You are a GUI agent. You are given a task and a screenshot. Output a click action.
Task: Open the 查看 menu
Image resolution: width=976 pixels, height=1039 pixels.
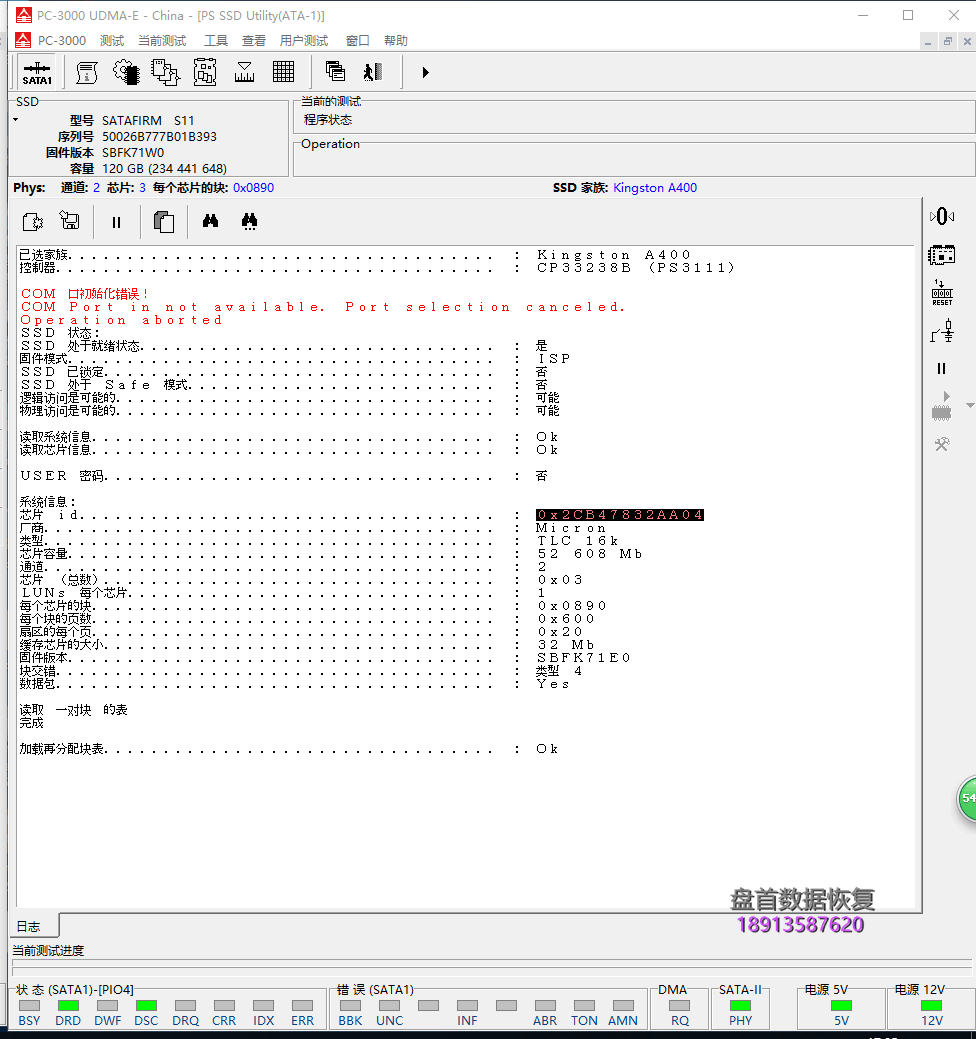click(253, 40)
